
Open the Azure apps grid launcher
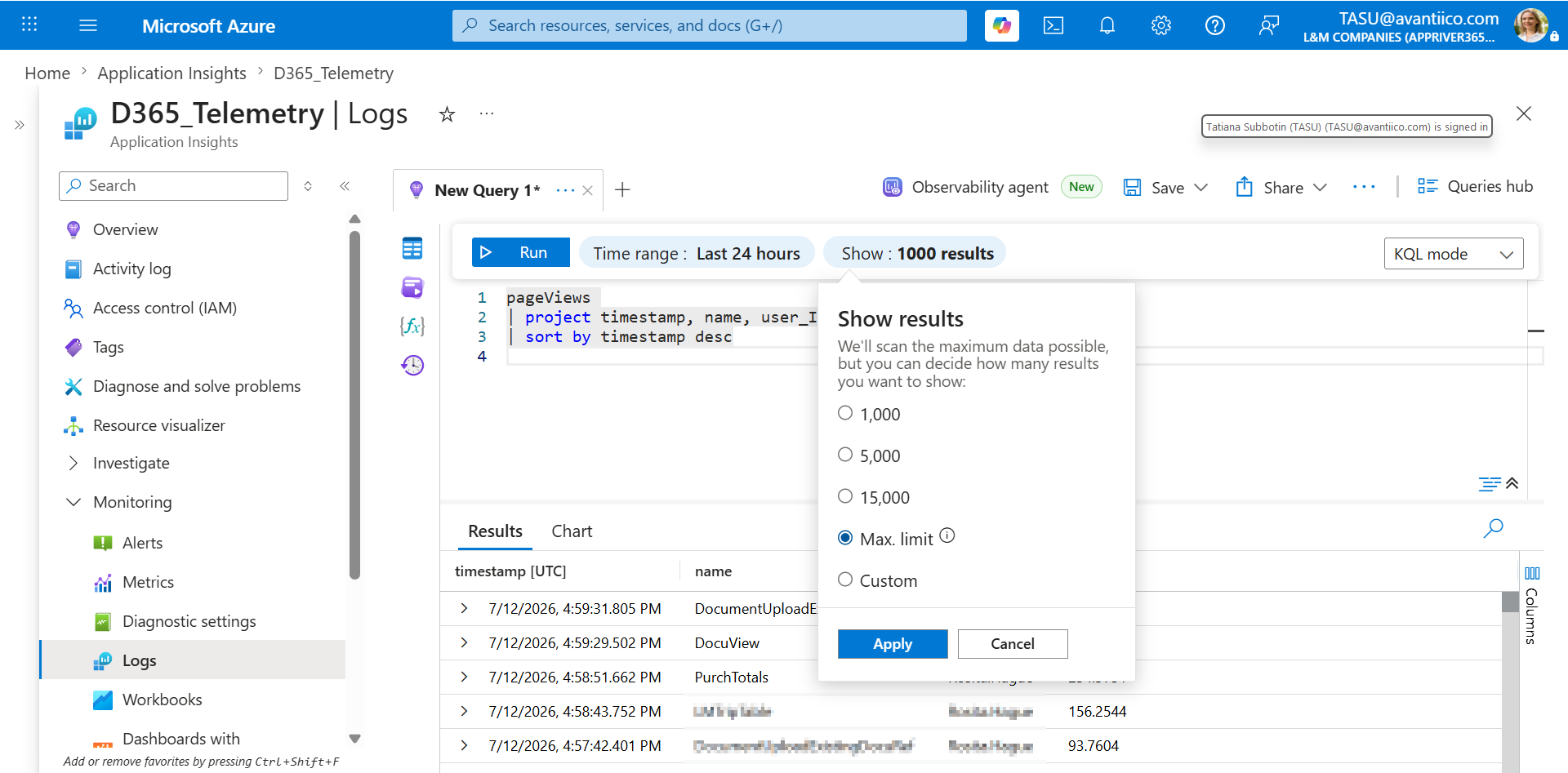click(x=29, y=24)
